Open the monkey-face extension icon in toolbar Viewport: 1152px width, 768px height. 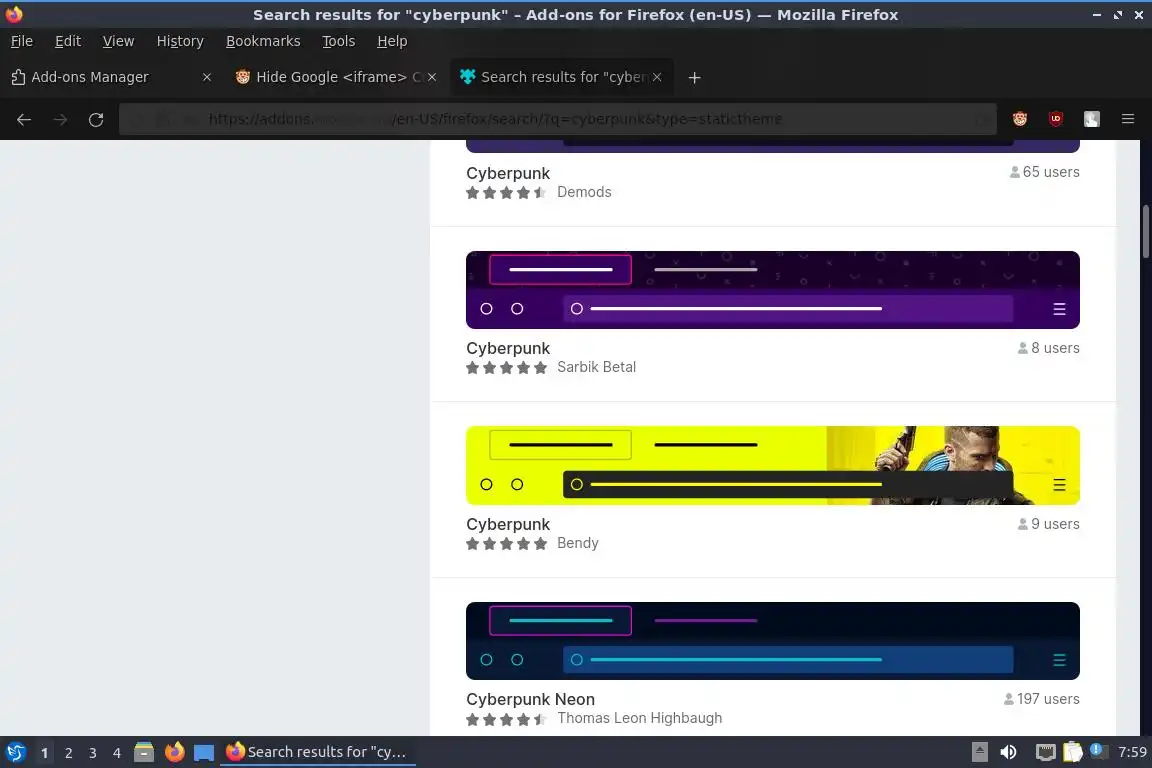click(x=1020, y=119)
